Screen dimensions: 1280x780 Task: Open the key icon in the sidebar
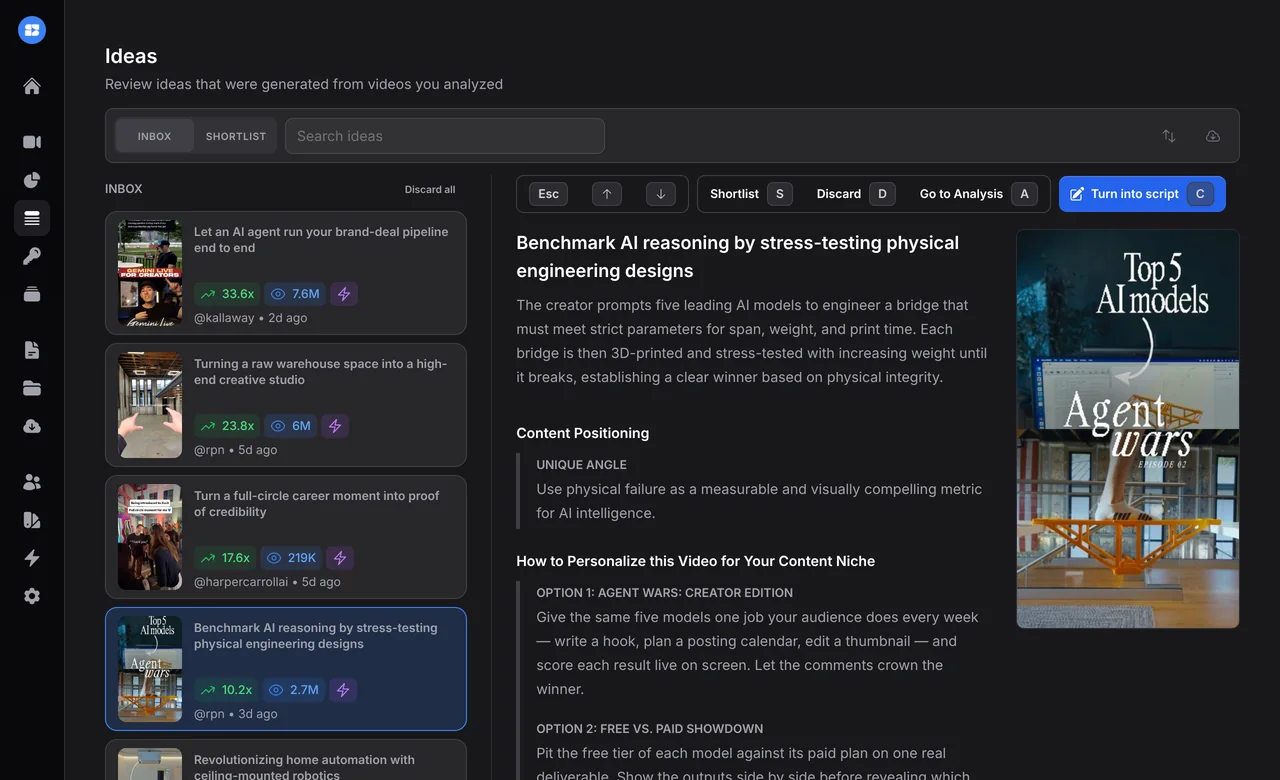coord(32,256)
